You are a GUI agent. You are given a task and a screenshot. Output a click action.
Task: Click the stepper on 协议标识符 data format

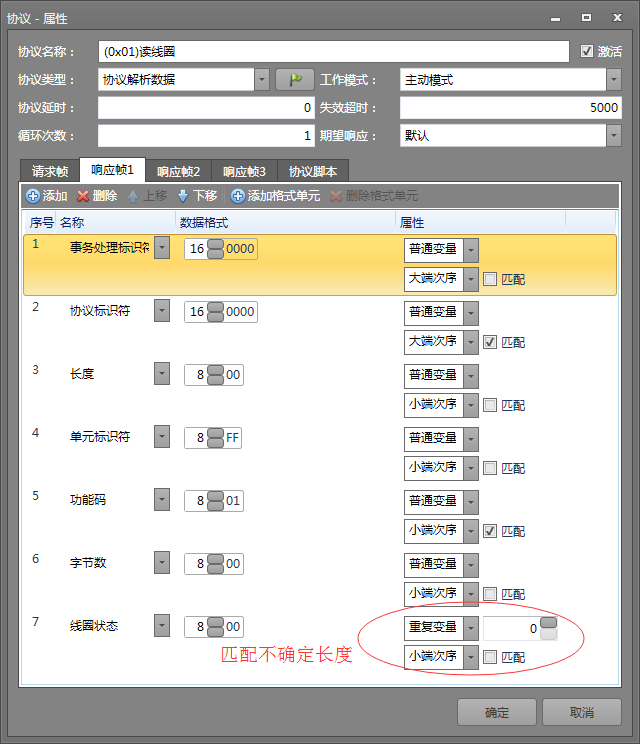click(x=215, y=312)
